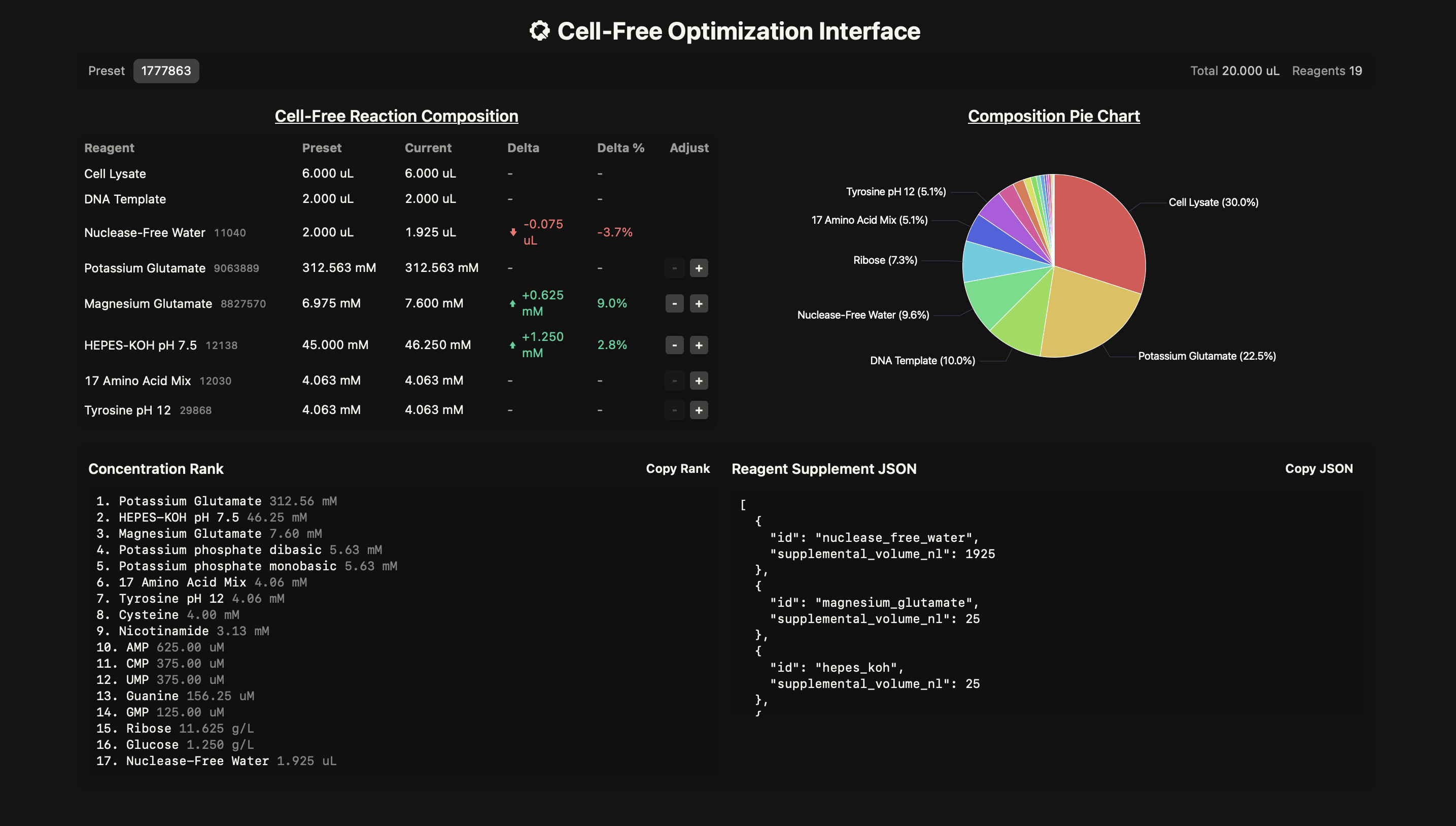Click the 'Tyrosine pH 12 (5.1%)' pie label
Viewport: 1456px width, 826px height.
[895, 192]
